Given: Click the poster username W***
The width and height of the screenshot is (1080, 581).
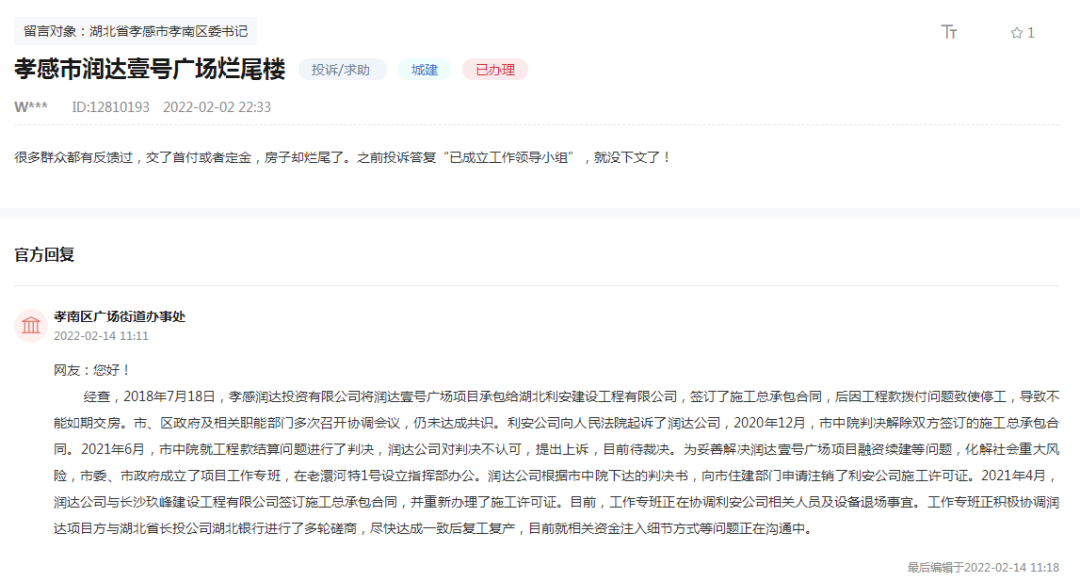Looking at the screenshot, I should coord(31,107).
